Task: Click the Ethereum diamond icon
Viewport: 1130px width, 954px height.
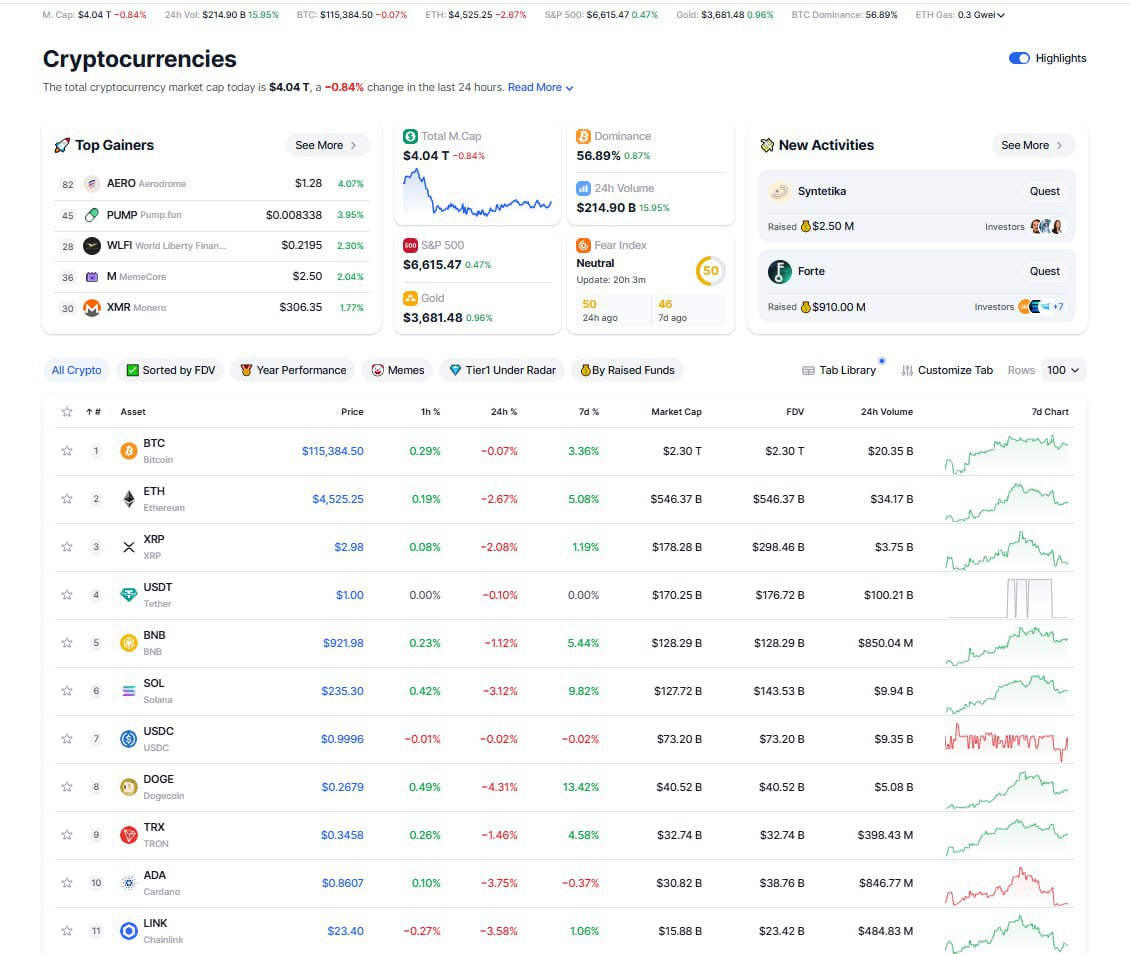Action: 128,499
